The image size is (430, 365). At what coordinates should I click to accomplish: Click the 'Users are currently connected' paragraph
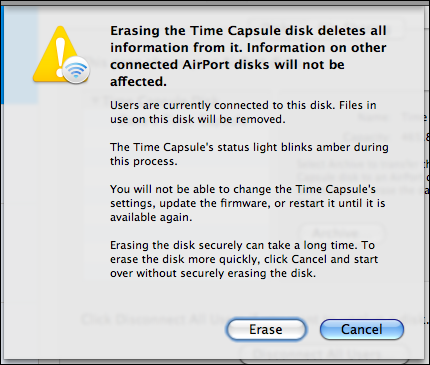tap(243, 112)
